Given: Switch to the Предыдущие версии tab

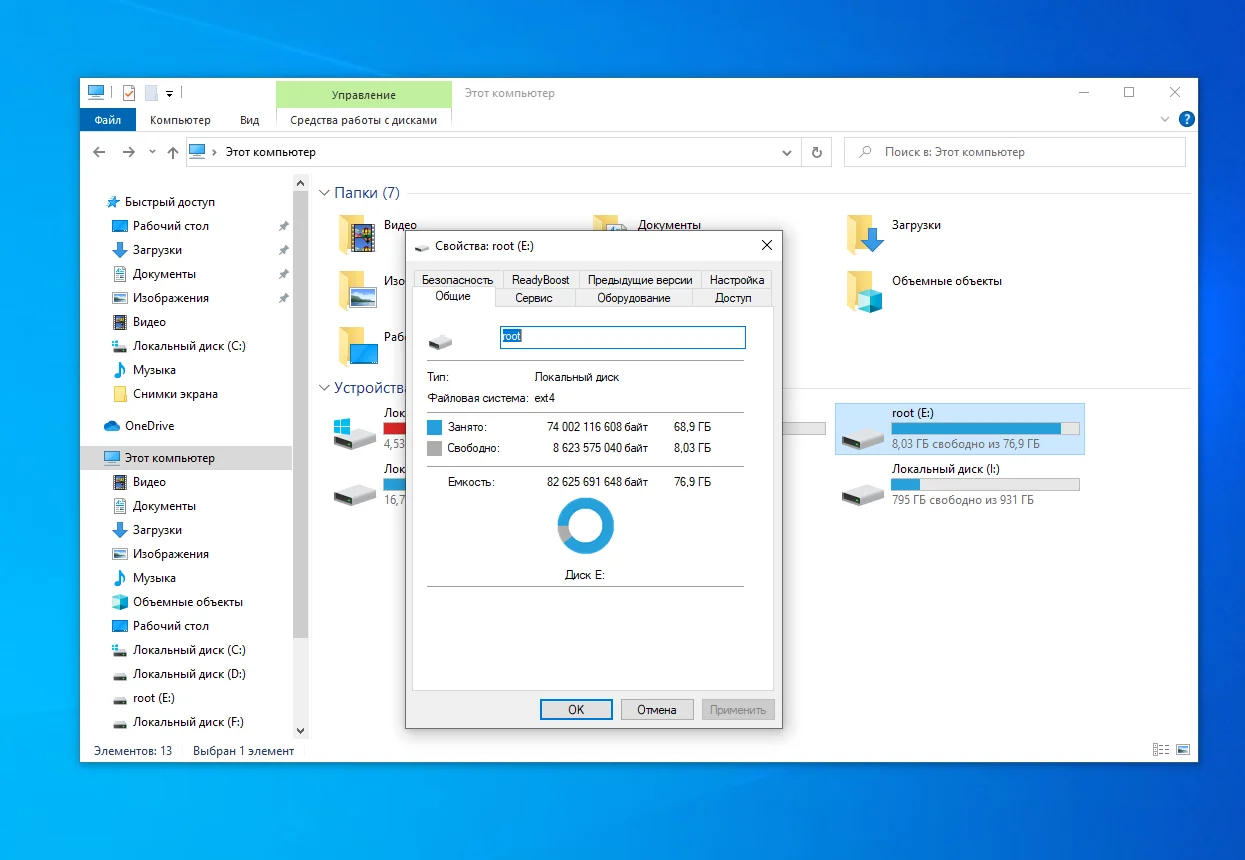Looking at the screenshot, I should (640, 280).
